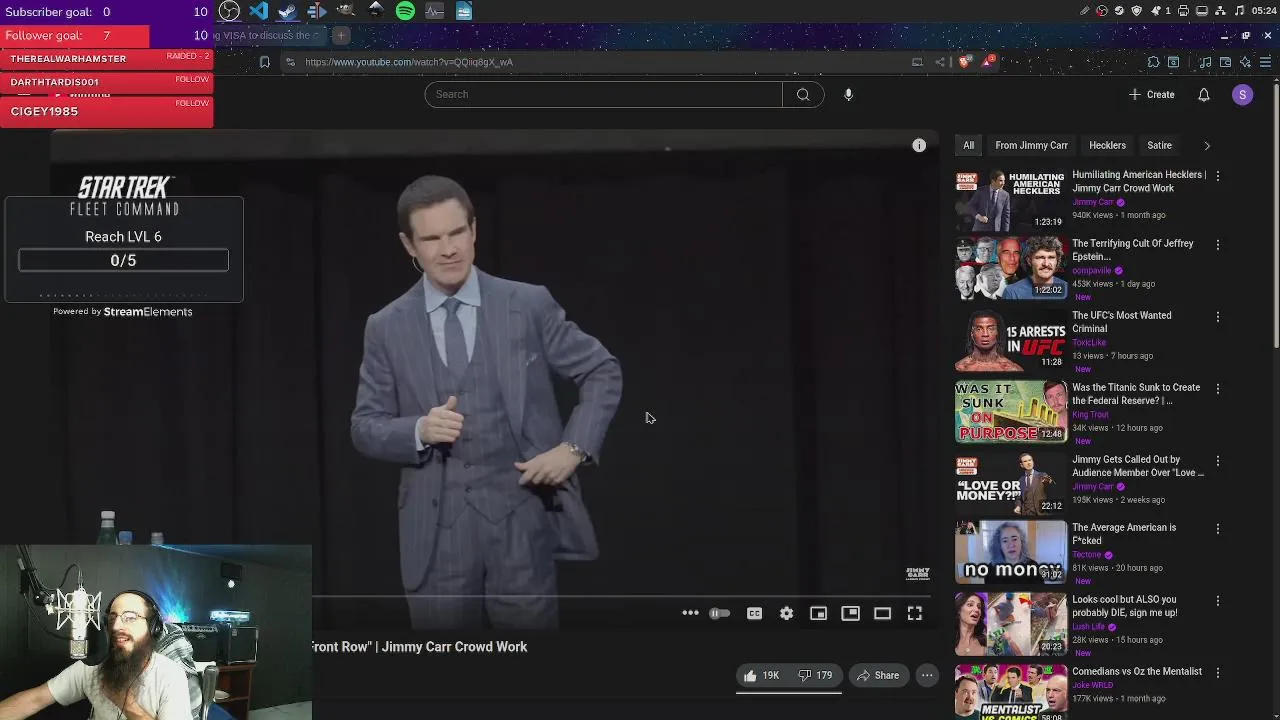Filter recommendations by Hecklers chip
This screenshot has width=1280, height=720.
point(1107,145)
